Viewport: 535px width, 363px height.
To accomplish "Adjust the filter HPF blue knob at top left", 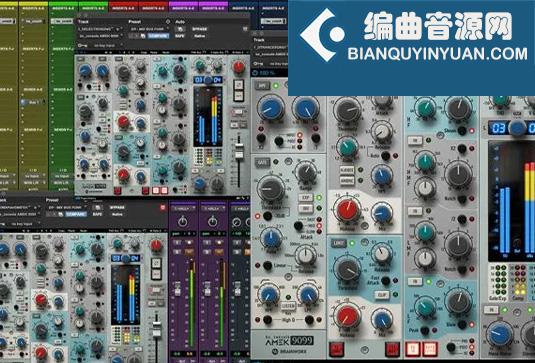I will pos(271,108).
